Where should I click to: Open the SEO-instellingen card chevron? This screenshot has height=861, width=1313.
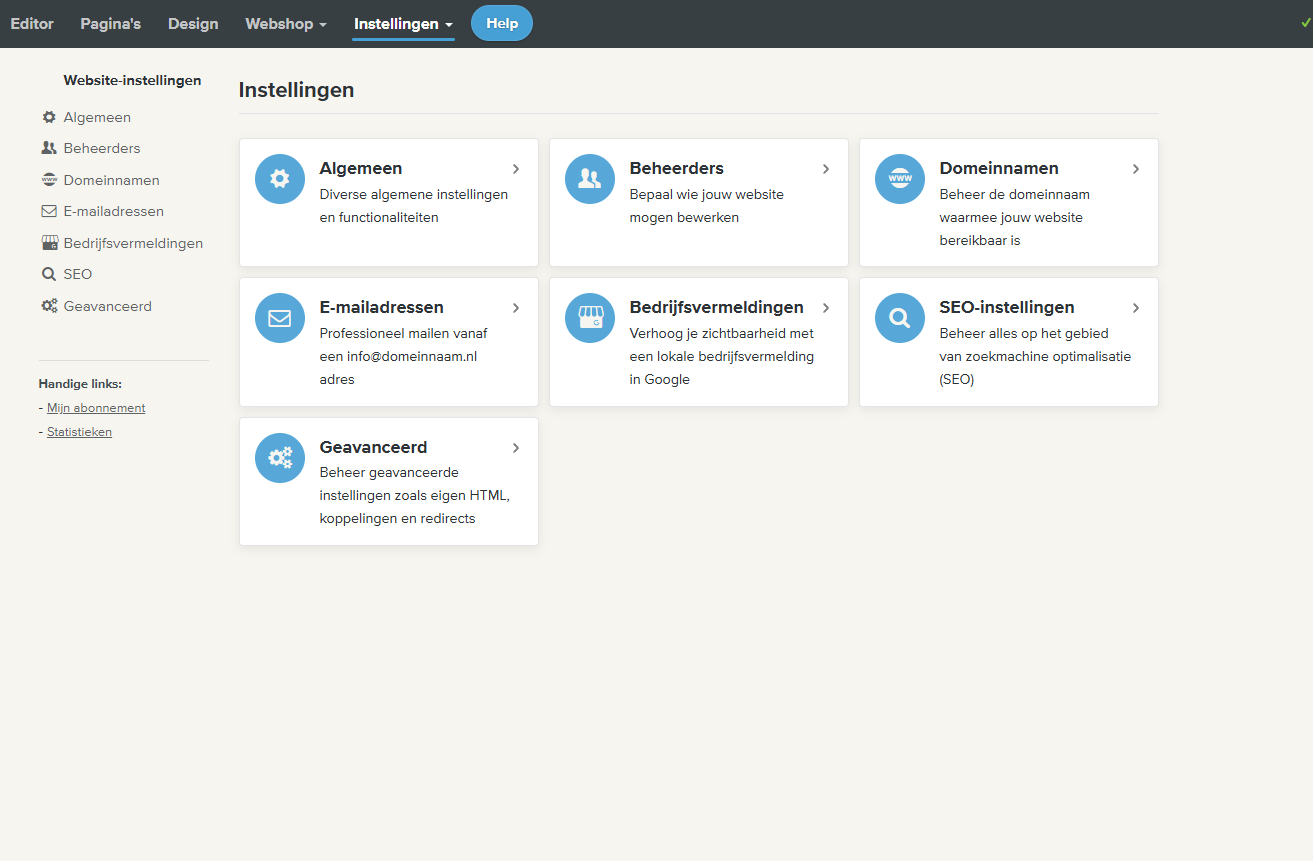[1136, 308]
